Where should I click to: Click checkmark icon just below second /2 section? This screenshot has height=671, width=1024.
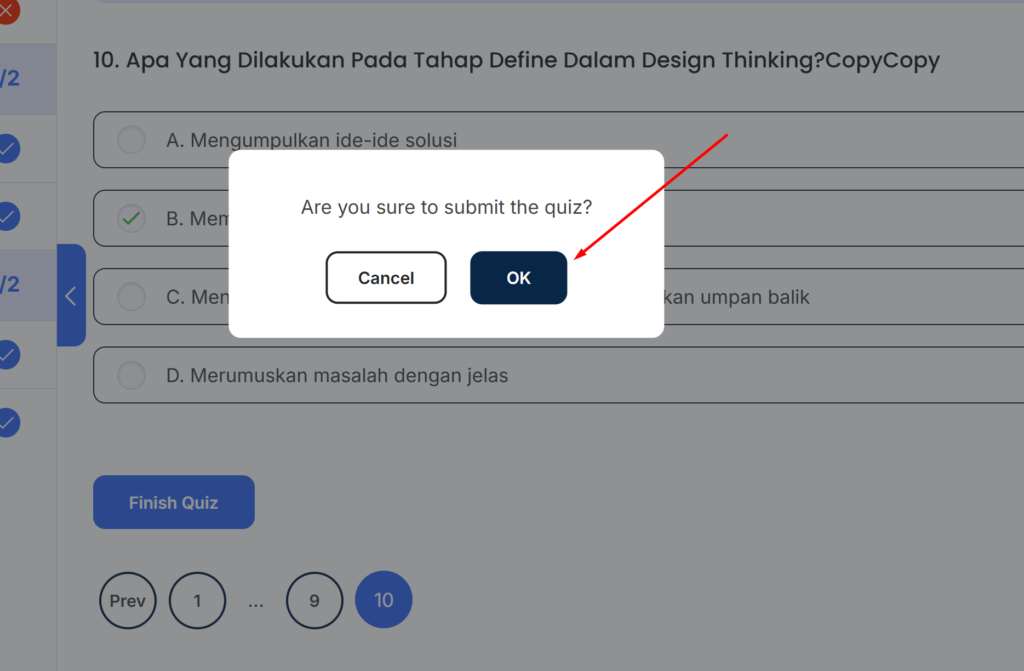[8, 355]
